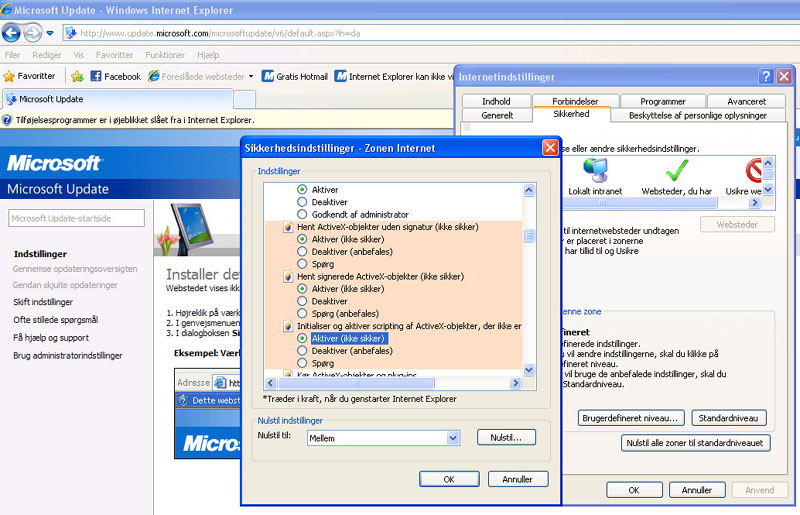Click settings list scroll up arrow
The width and height of the screenshot is (800, 515).
pyautogui.click(x=529, y=190)
